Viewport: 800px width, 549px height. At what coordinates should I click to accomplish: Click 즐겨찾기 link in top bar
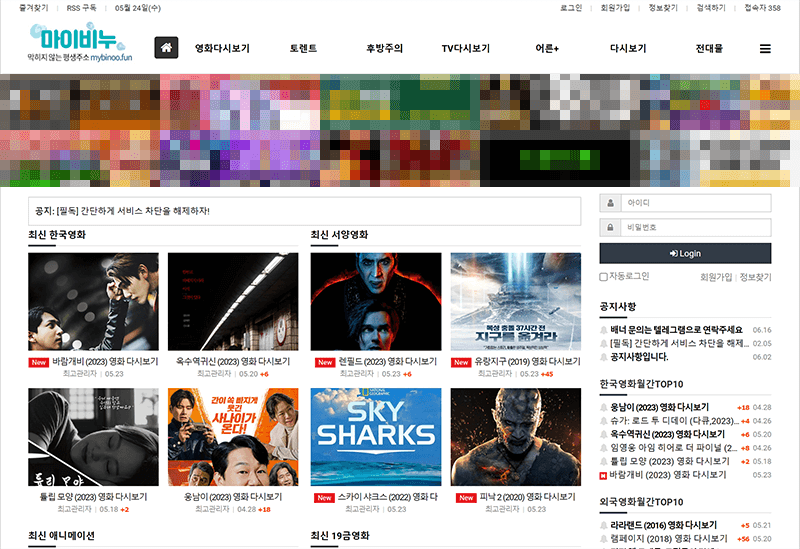click(34, 8)
